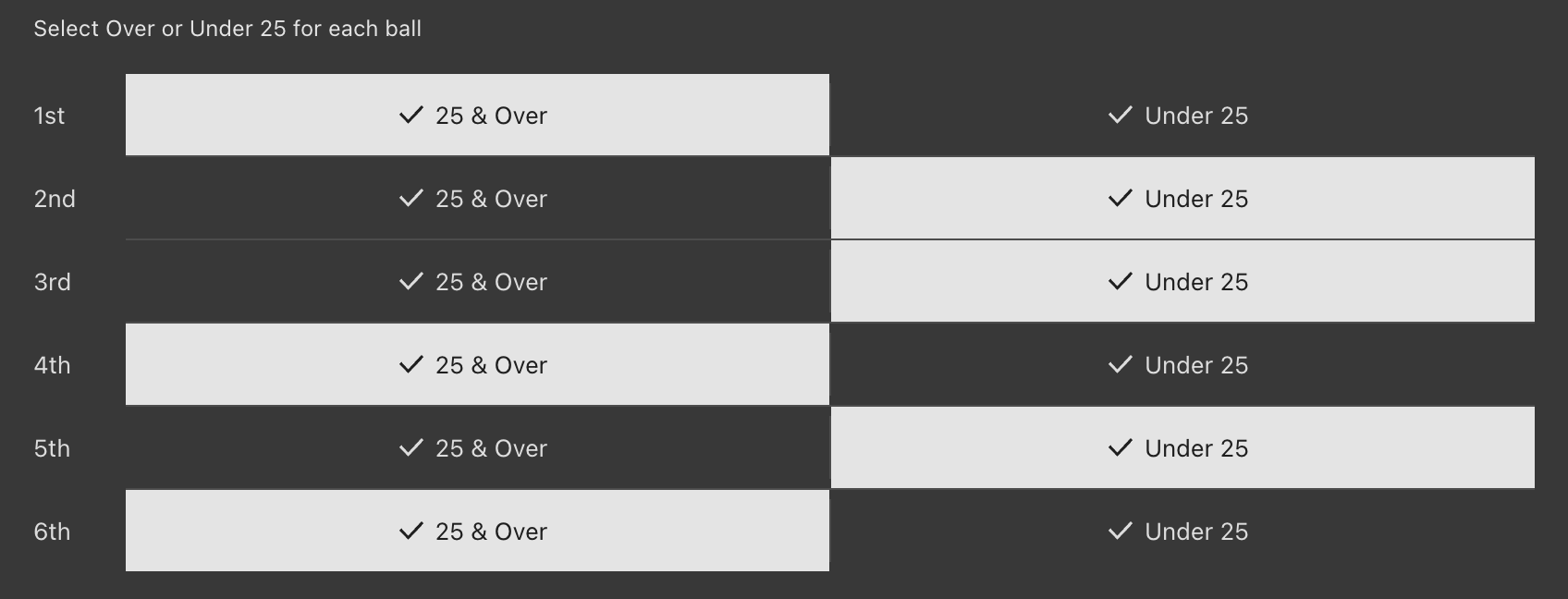
Task: Toggle Under 25 on 4th ball
Action: coord(1182,365)
